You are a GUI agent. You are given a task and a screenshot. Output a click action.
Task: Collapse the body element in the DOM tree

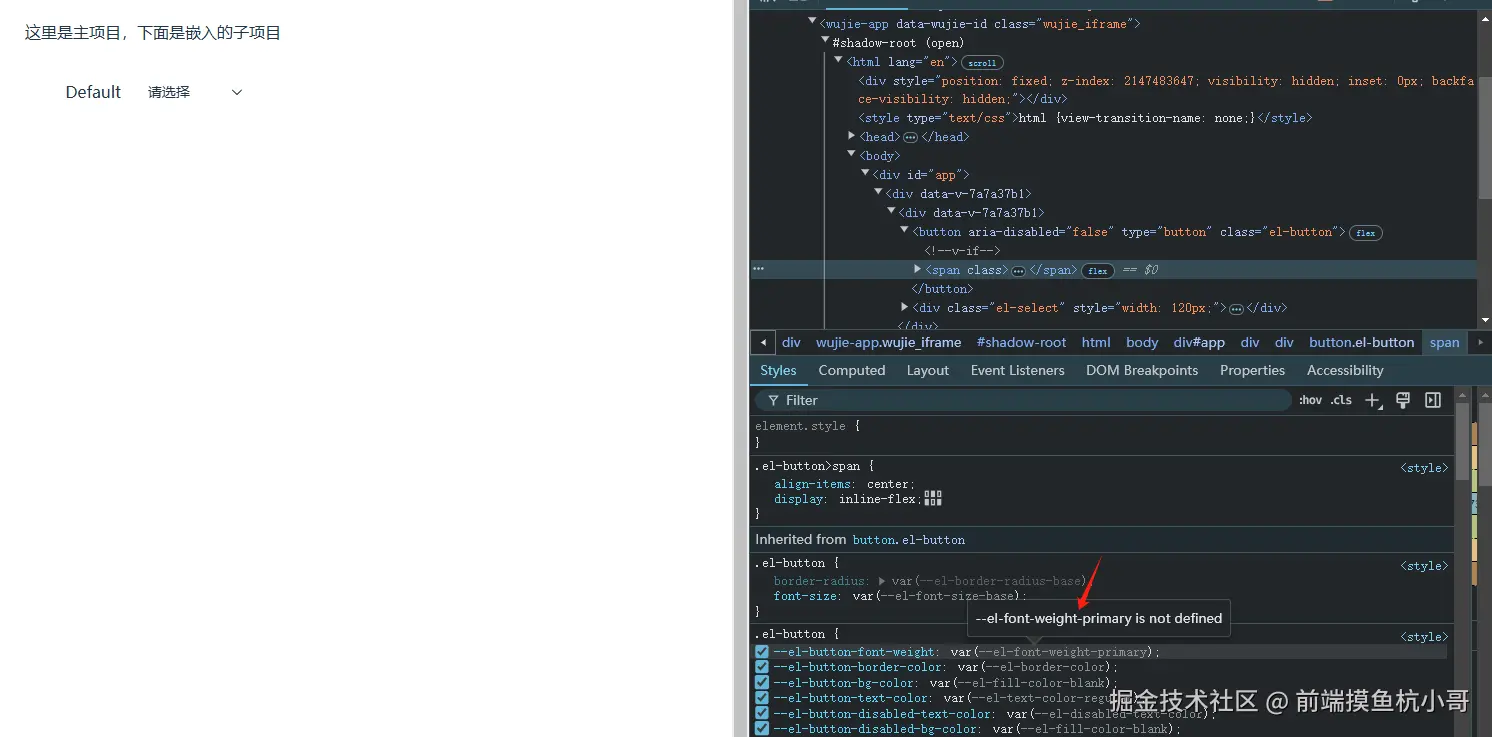851,155
